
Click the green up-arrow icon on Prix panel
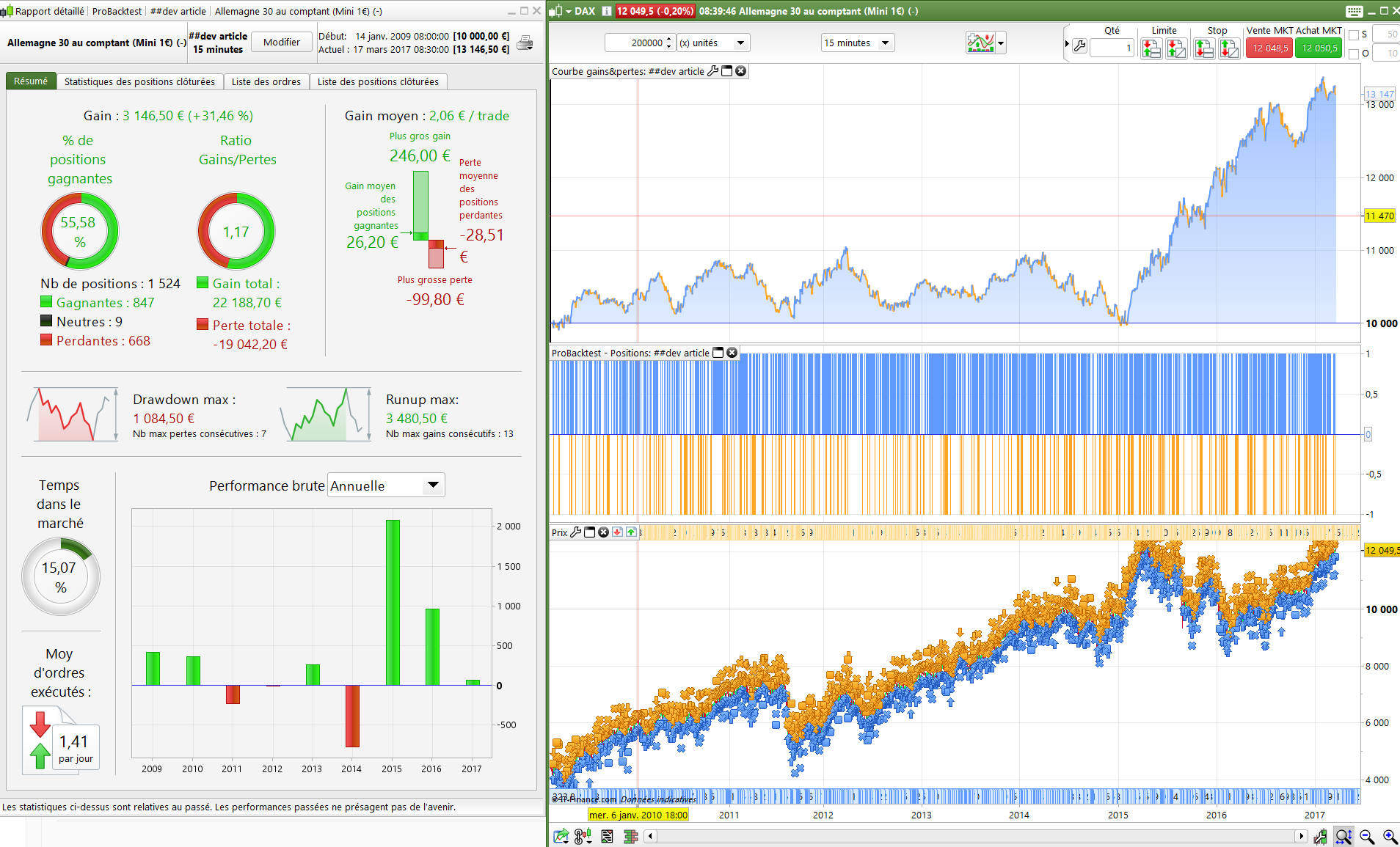coord(631,532)
